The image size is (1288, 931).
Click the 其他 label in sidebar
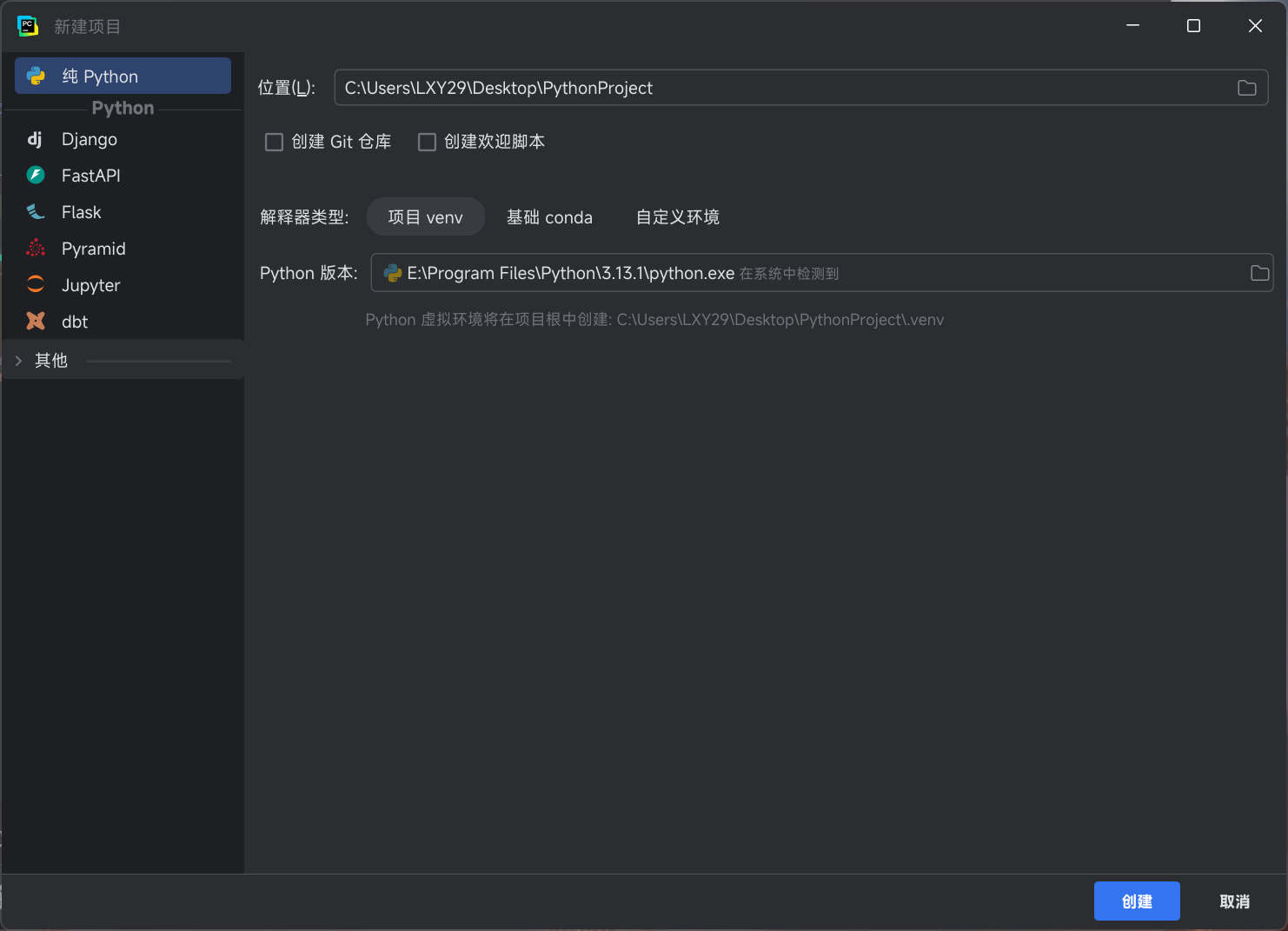click(x=51, y=361)
